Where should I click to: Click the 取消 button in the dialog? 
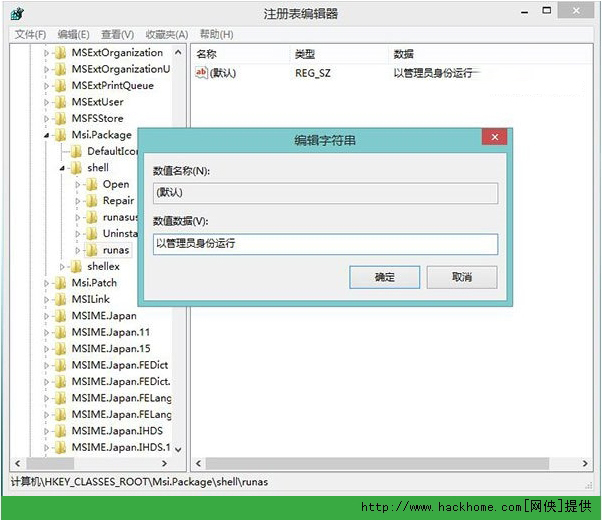click(x=462, y=277)
